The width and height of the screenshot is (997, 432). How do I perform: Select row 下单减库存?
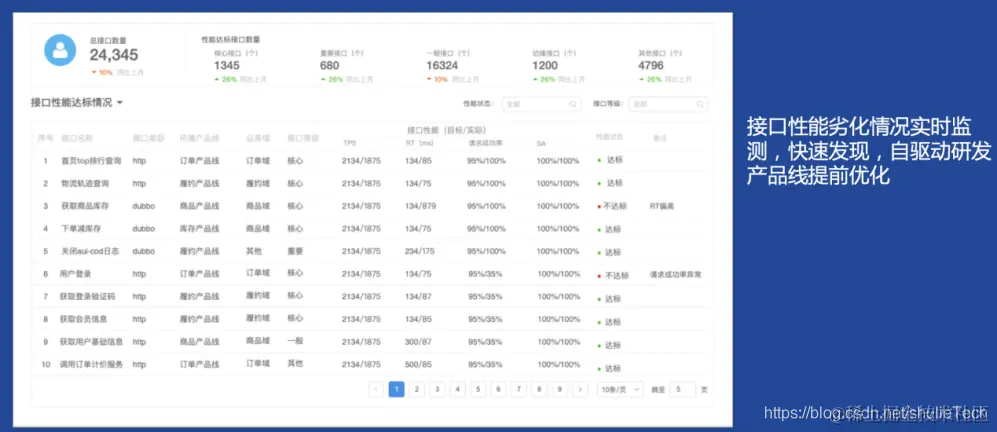[372, 228]
